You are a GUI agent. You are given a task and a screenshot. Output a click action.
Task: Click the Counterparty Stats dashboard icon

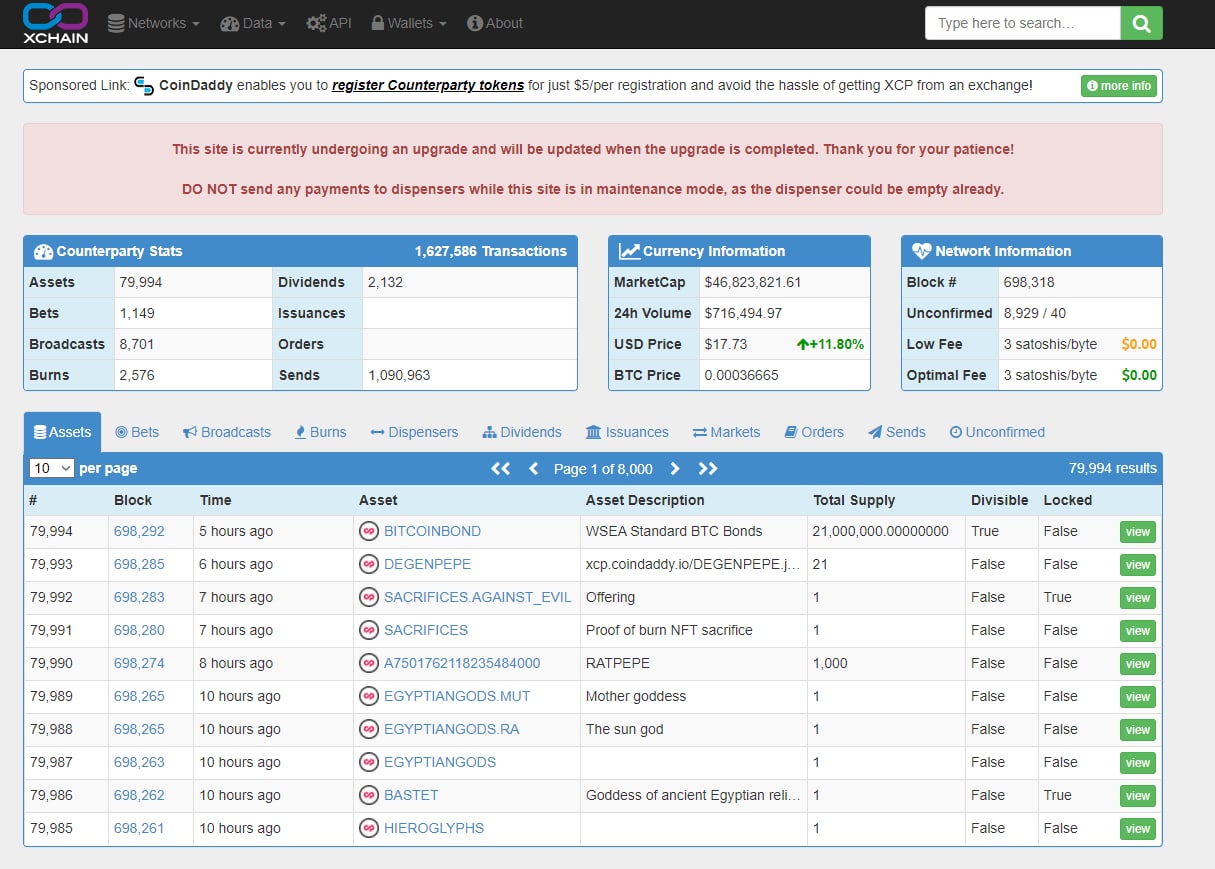click(x=43, y=251)
